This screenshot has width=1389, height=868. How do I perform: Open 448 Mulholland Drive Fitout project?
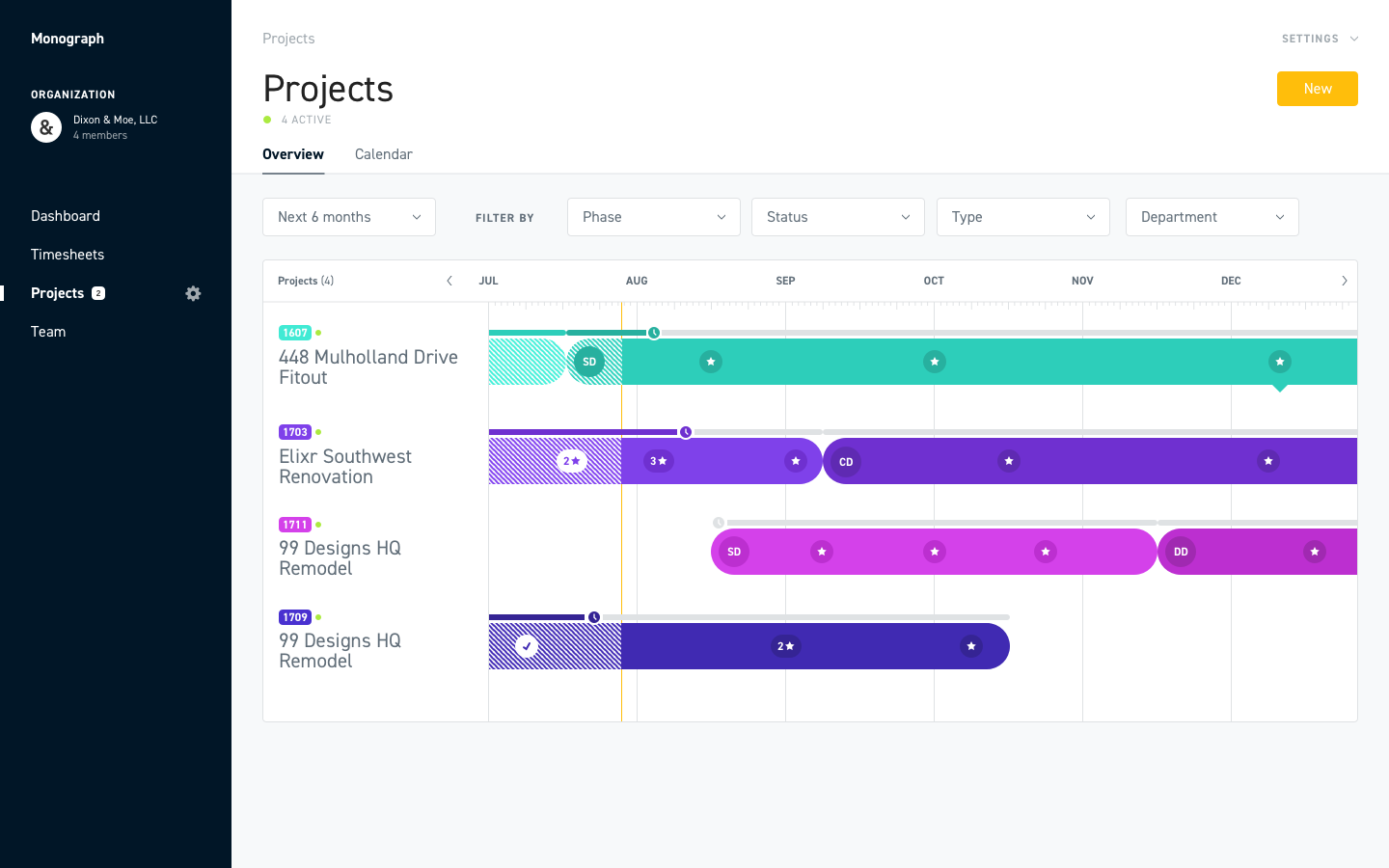[x=368, y=367]
